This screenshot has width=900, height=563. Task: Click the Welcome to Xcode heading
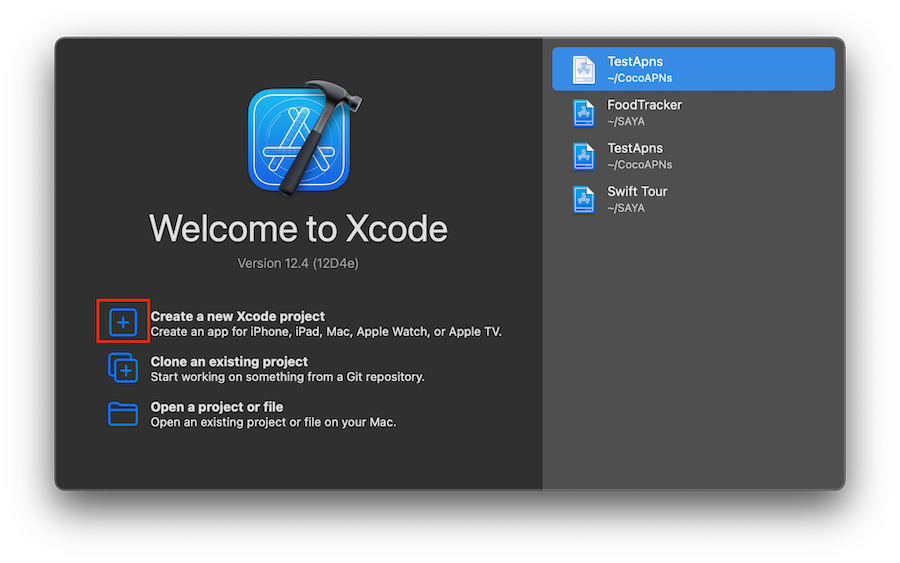[x=298, y=228]
